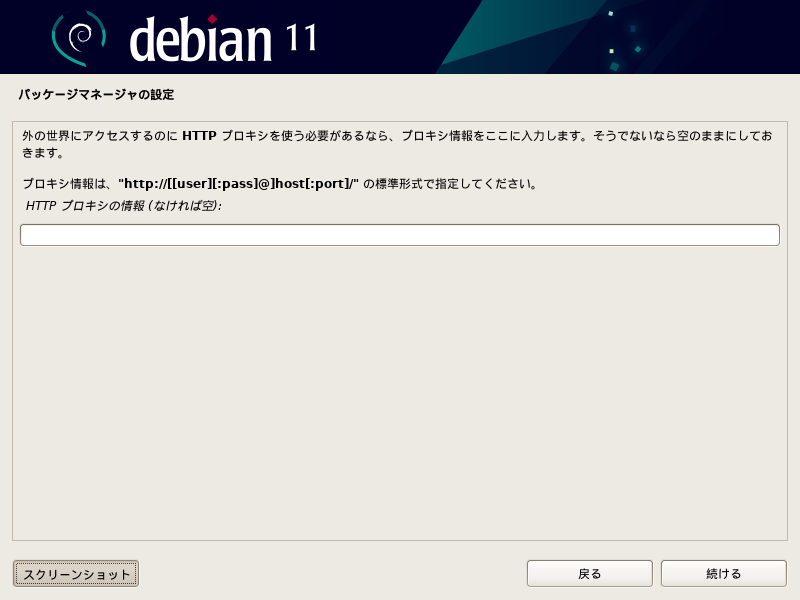Viewport: 800px width, 600px height.
Task: Click the paragraph starting 外の世界にアクセスするのに
Action: pos(397,144)
